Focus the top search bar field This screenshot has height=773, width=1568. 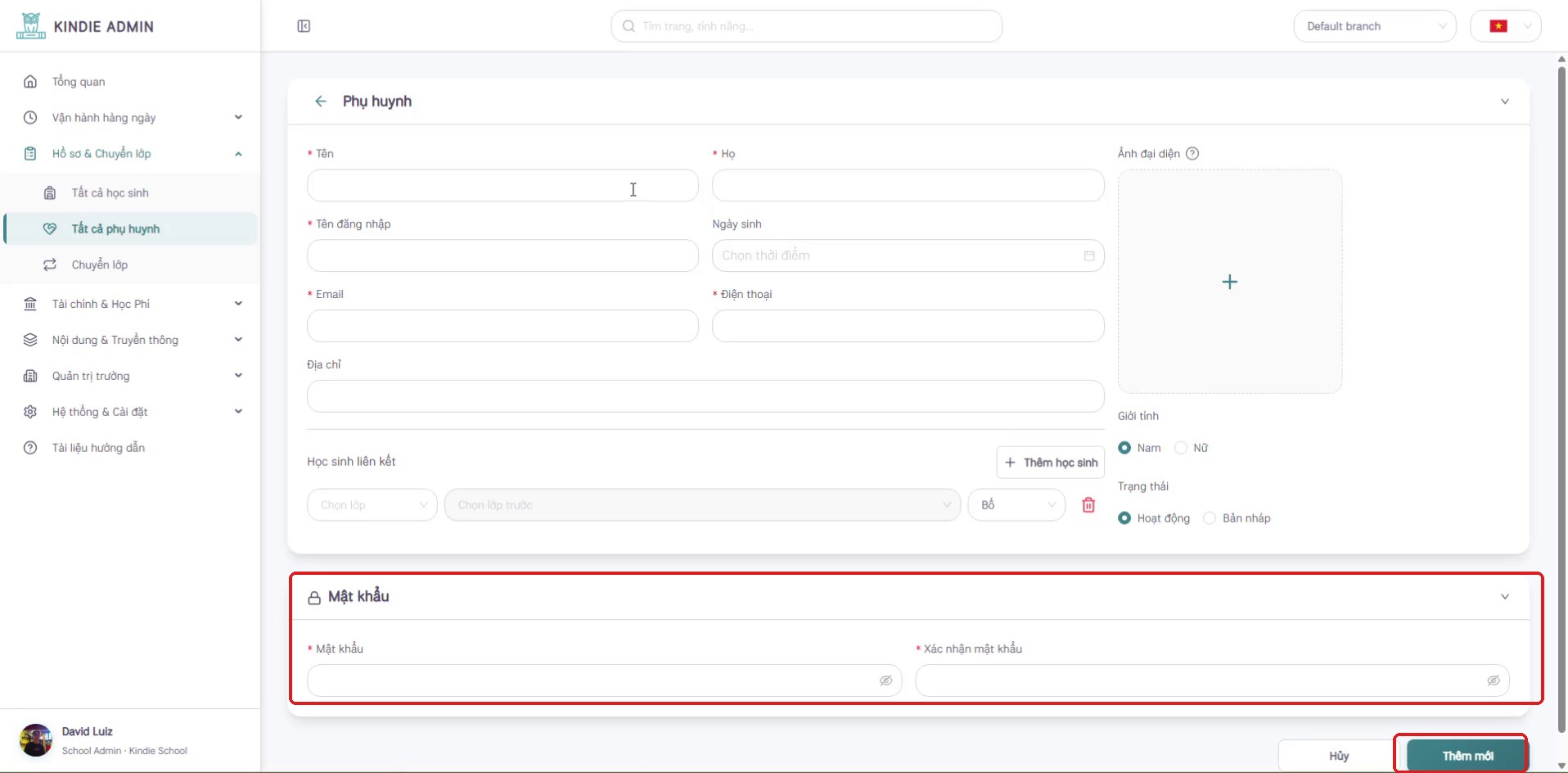pyautogui.click(x=806, y=26)
